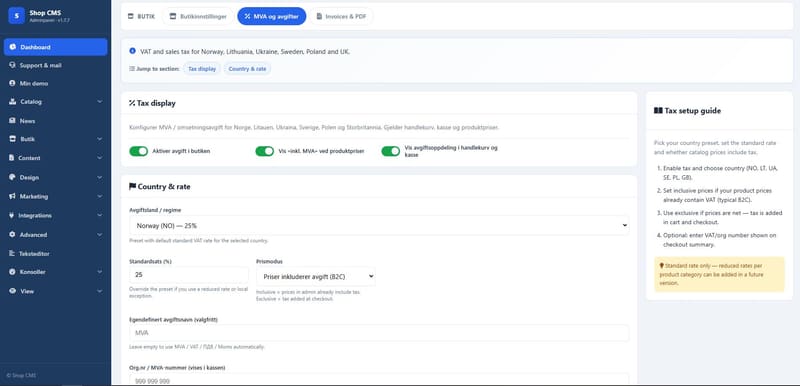Expand the Content menu chevron
Screen dimensions: 800x386
(99, 158)
